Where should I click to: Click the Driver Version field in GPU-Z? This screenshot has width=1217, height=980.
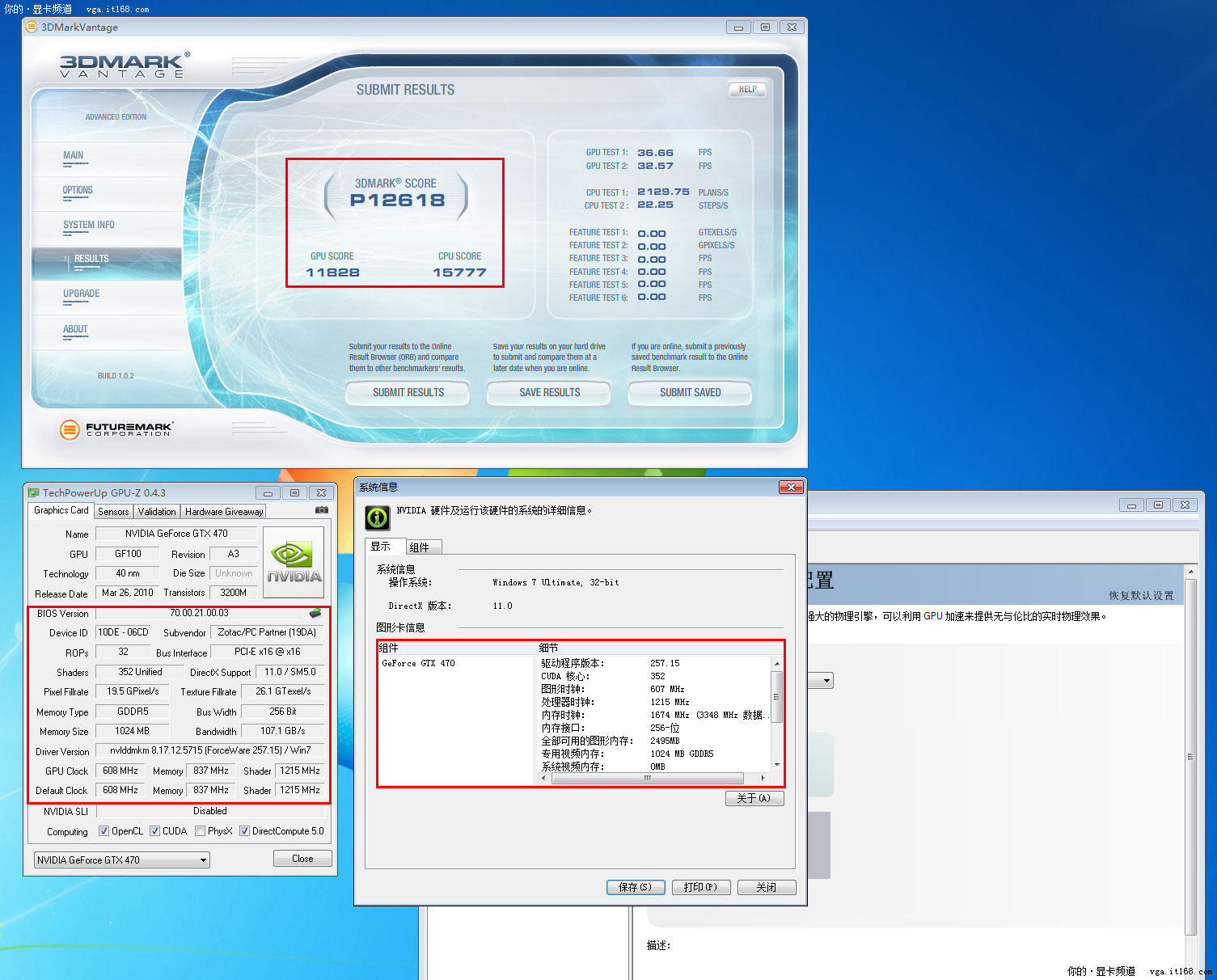coord(210,750)
